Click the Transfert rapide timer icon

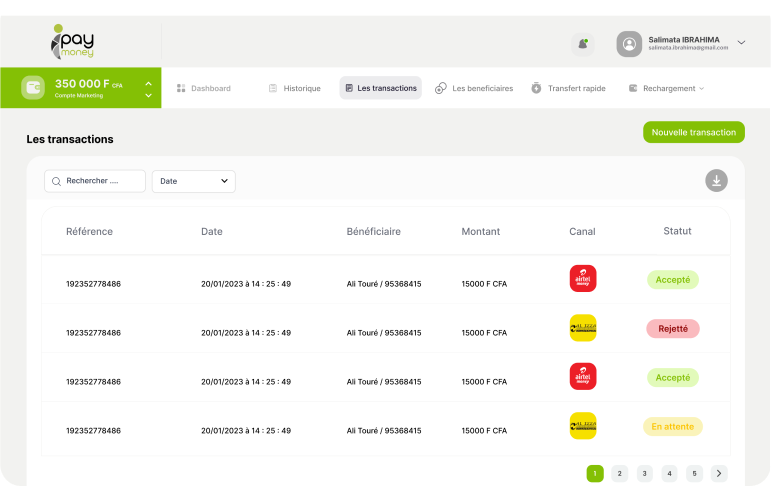tap(536, 88)
